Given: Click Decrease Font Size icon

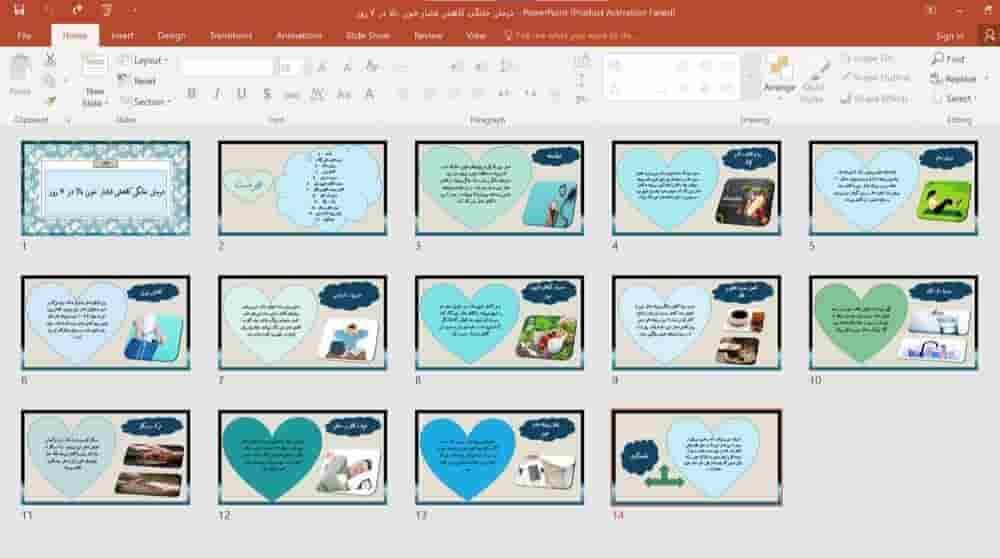Looking at the screenshot, I should click(x=346, y=66).
